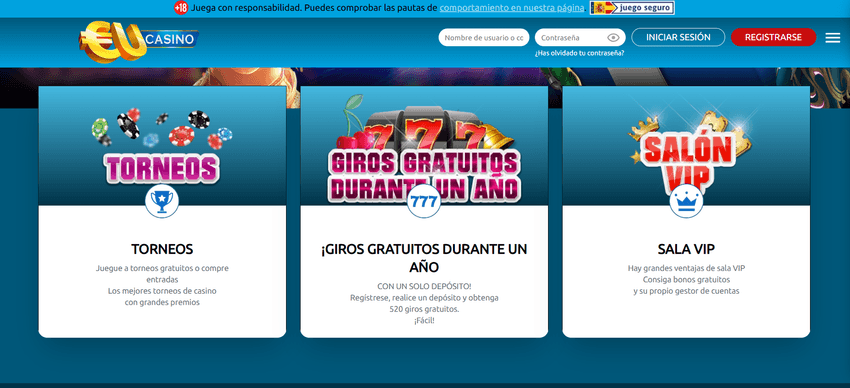The height and width of the screenshot is (388, 850).
Task: Open ¿Has olvidado tu contraseña? link
Action: pos(579,53)
